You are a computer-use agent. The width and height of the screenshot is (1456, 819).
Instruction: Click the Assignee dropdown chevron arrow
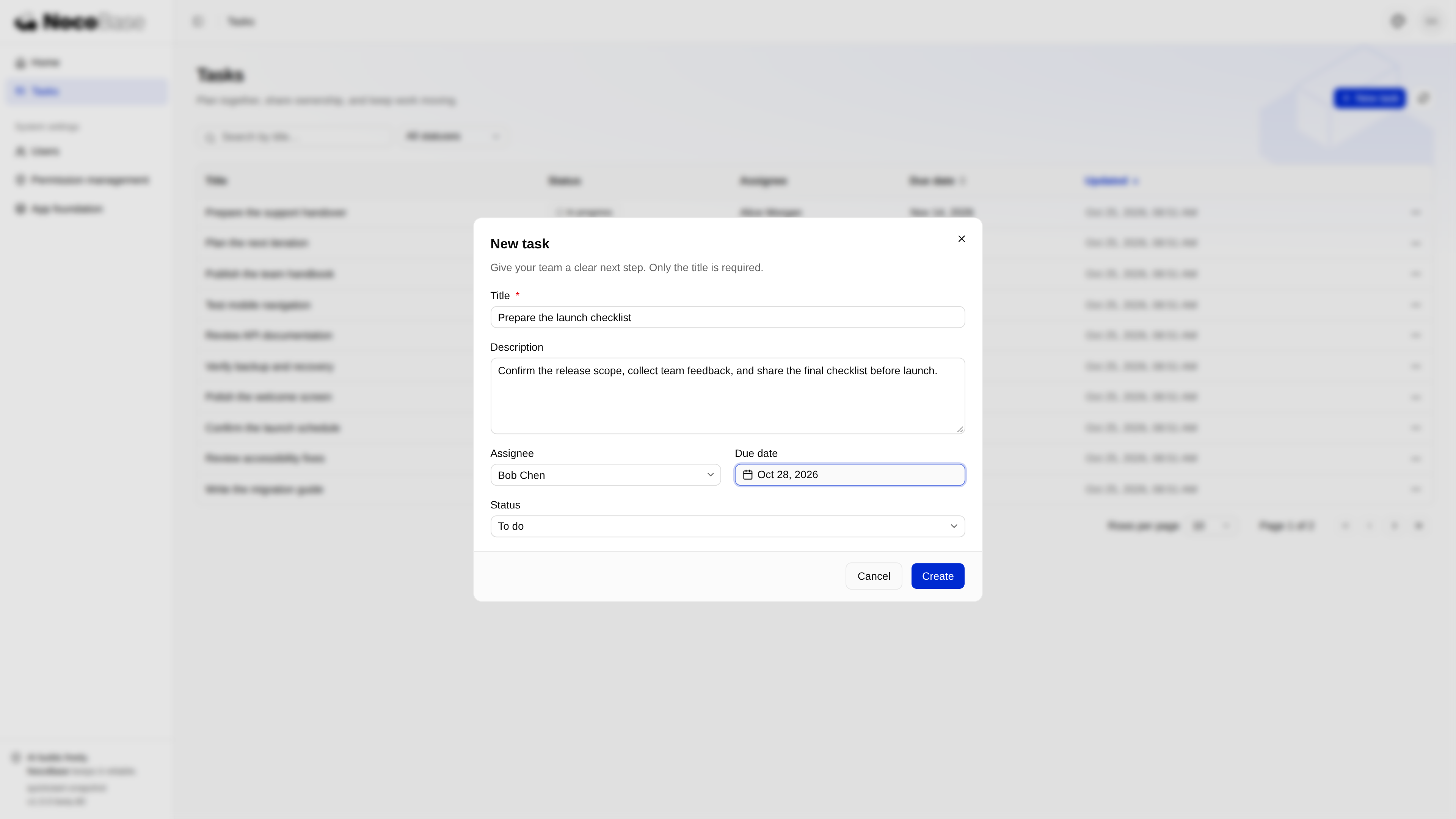click(711, 475)
